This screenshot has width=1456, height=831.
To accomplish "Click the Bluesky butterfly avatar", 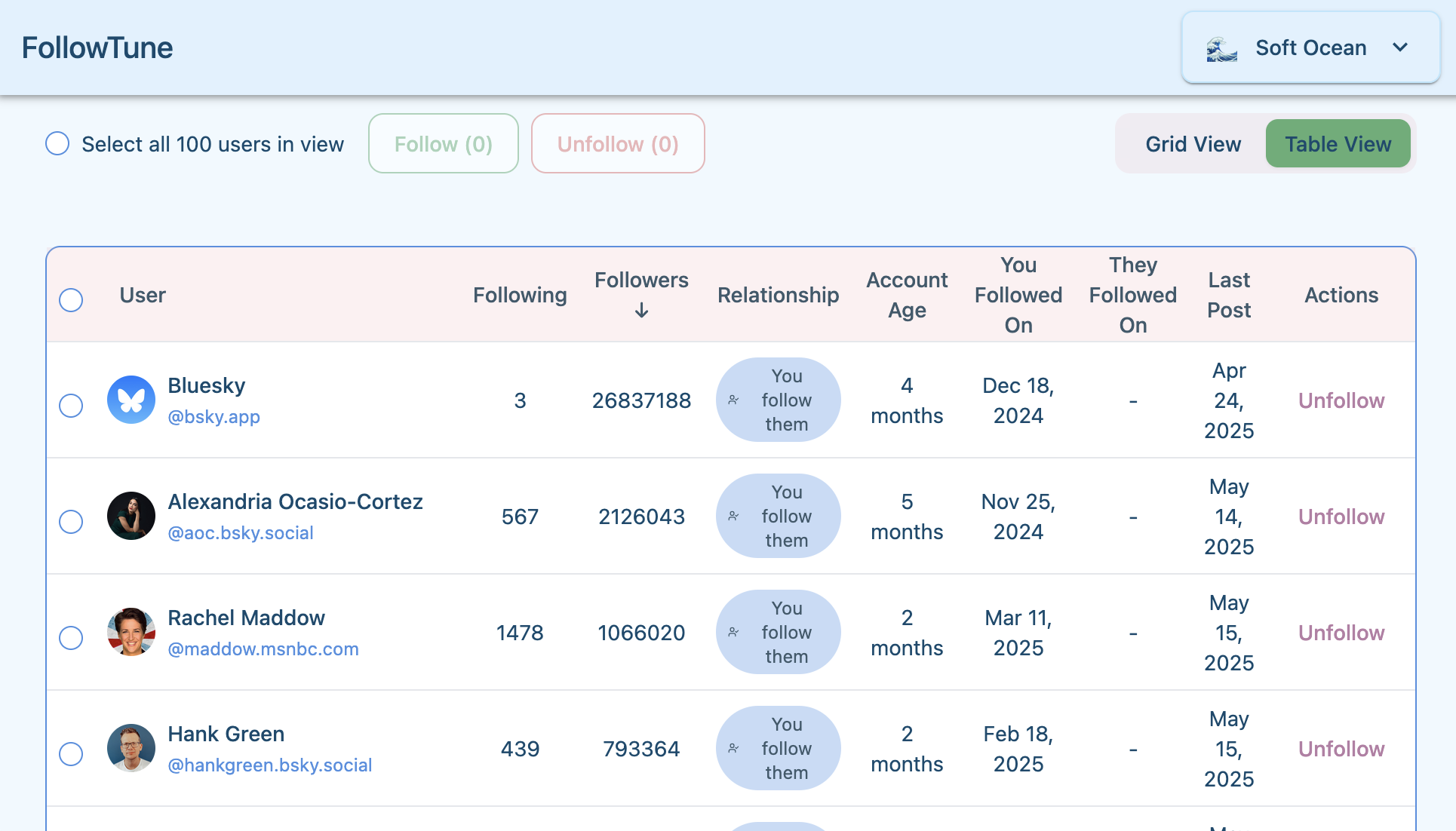I will point(131,400).
